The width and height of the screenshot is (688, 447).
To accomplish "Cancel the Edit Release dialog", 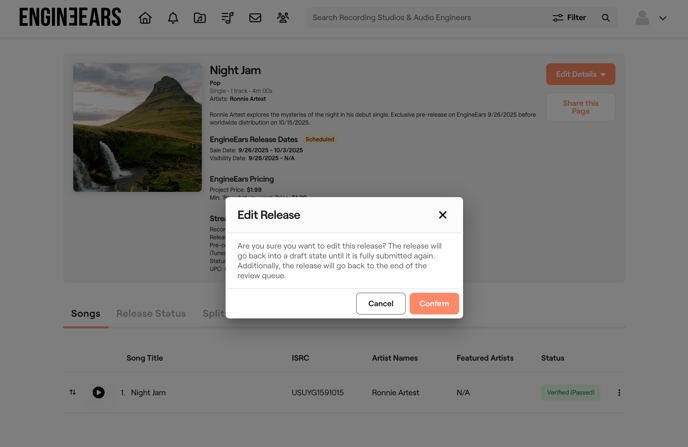I will click(x=380, y=304).
